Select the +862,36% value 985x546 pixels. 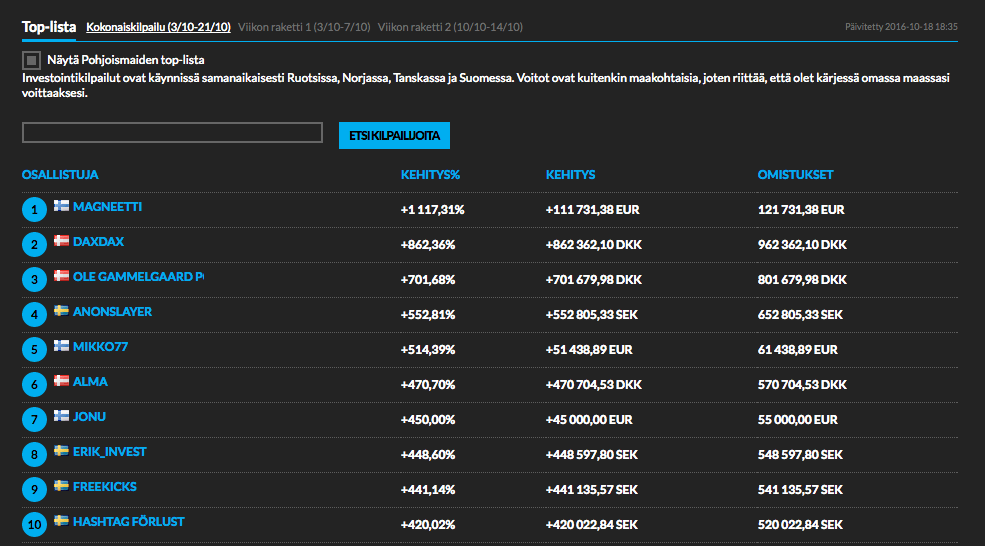(428, 245)
